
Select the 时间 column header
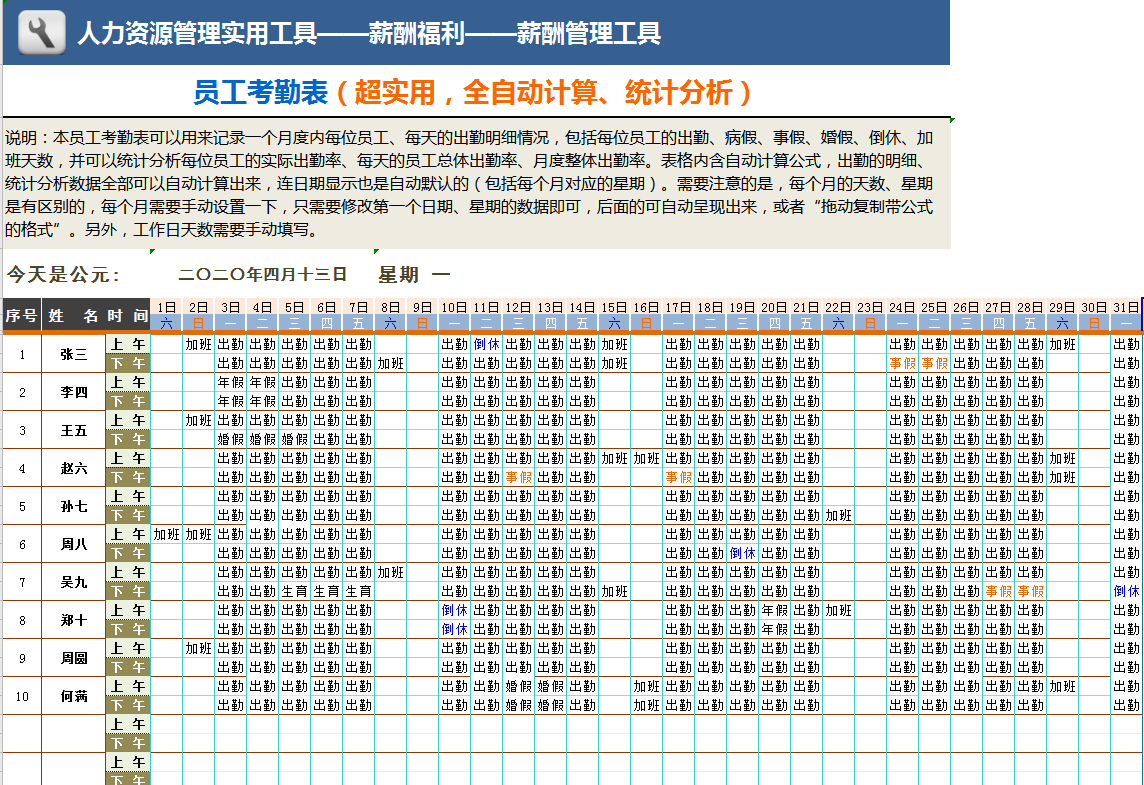tap(128, 315)
